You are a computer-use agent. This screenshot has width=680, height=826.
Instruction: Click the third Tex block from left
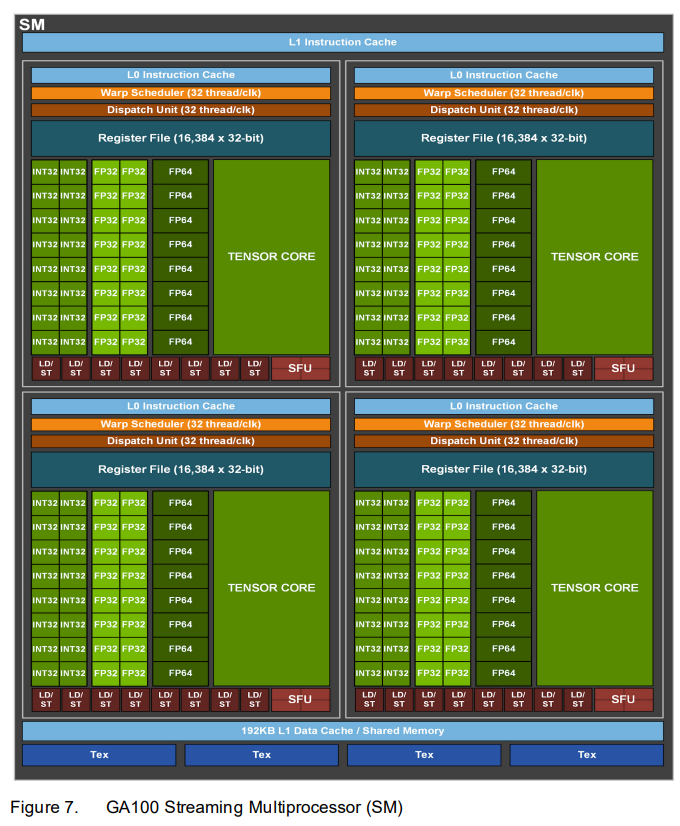coord(424,755)
